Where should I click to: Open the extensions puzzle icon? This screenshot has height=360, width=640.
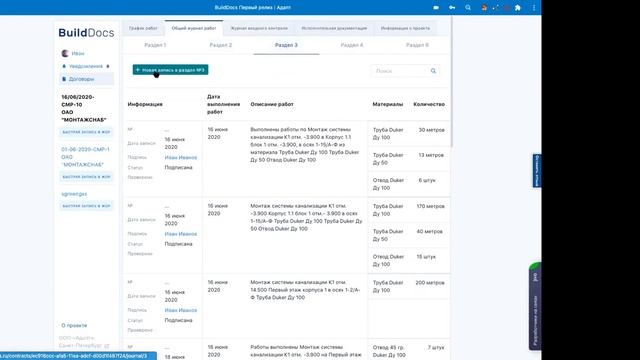pyautogui.click(x=518, y=7)
